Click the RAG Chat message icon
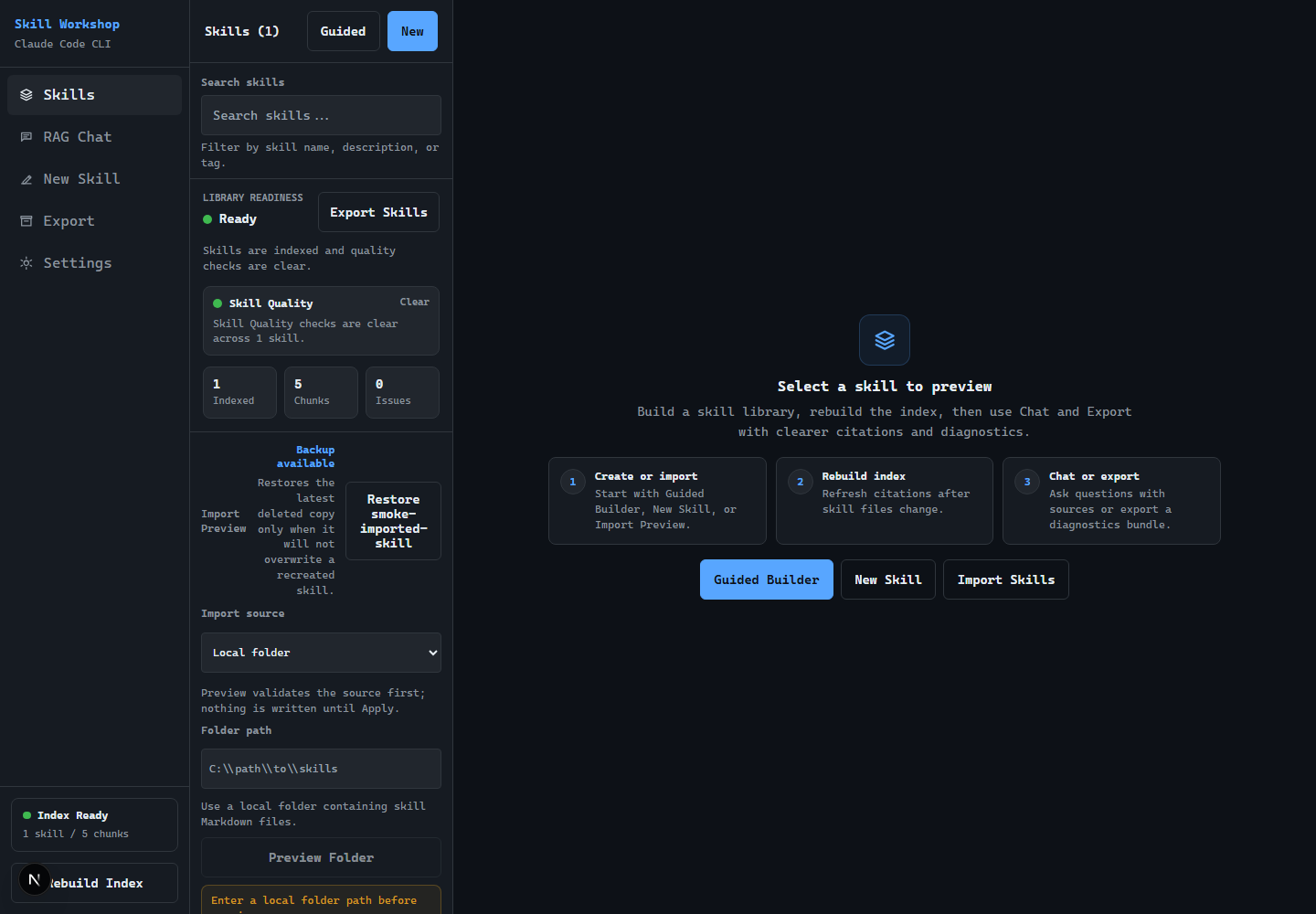The height and width of the screenshot is (914, 1316). tap(27, 137)
